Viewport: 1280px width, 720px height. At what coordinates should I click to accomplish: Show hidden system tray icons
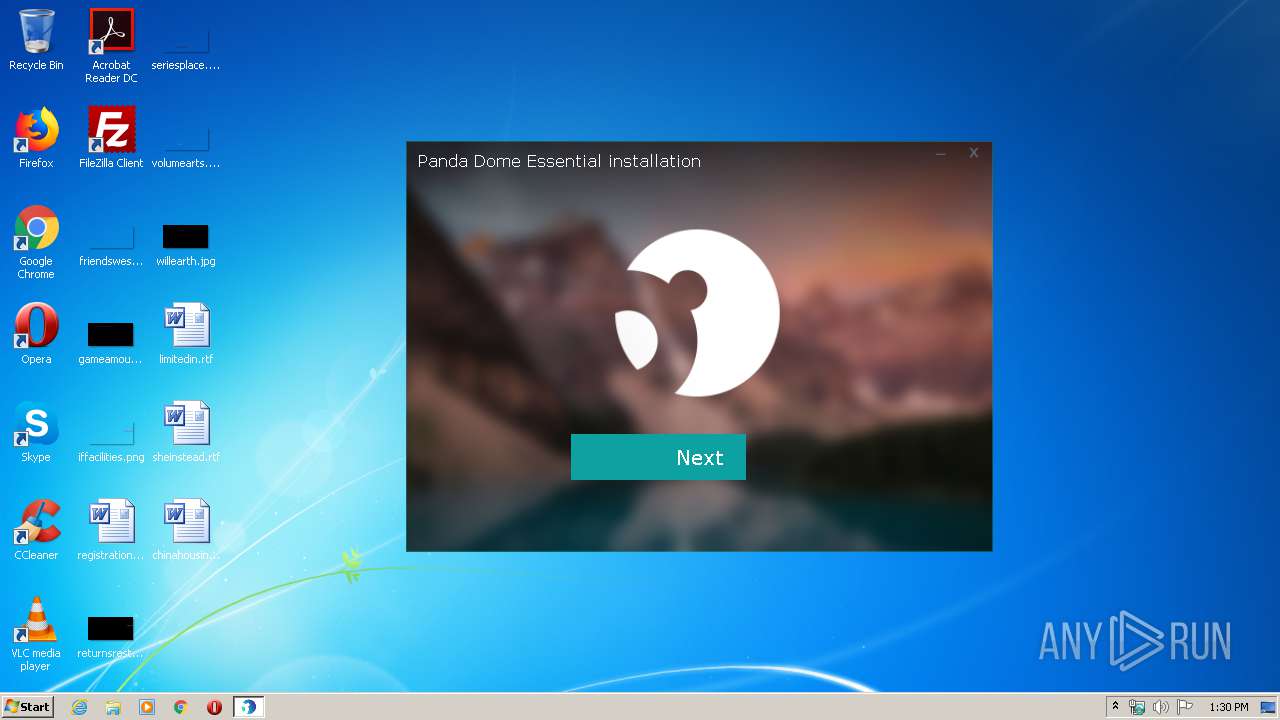[1115, 707]
